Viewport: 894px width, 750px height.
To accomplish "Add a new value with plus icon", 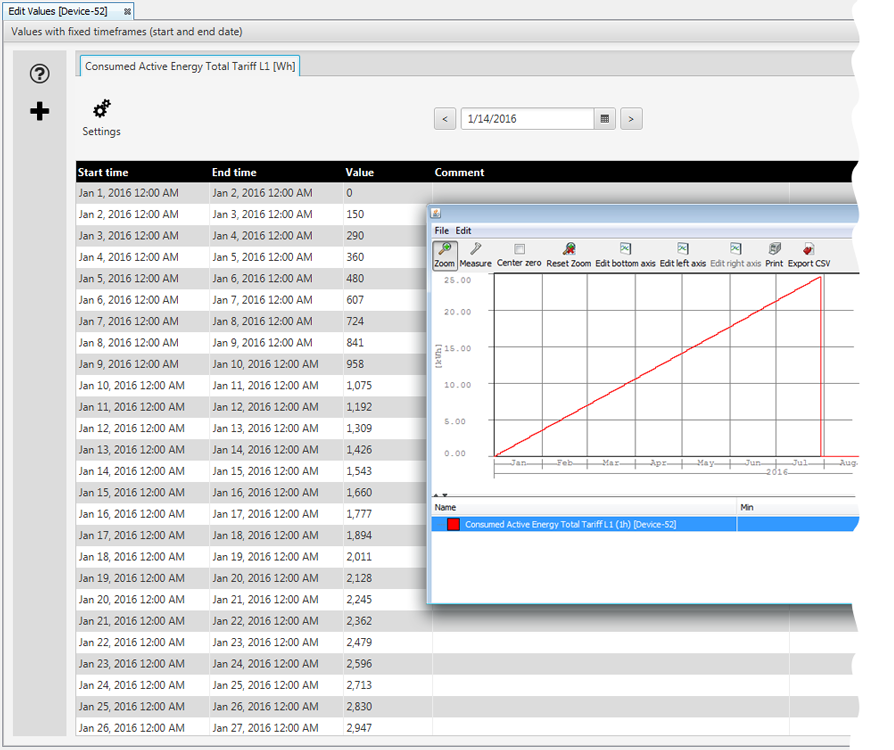I will coord(39,111).
